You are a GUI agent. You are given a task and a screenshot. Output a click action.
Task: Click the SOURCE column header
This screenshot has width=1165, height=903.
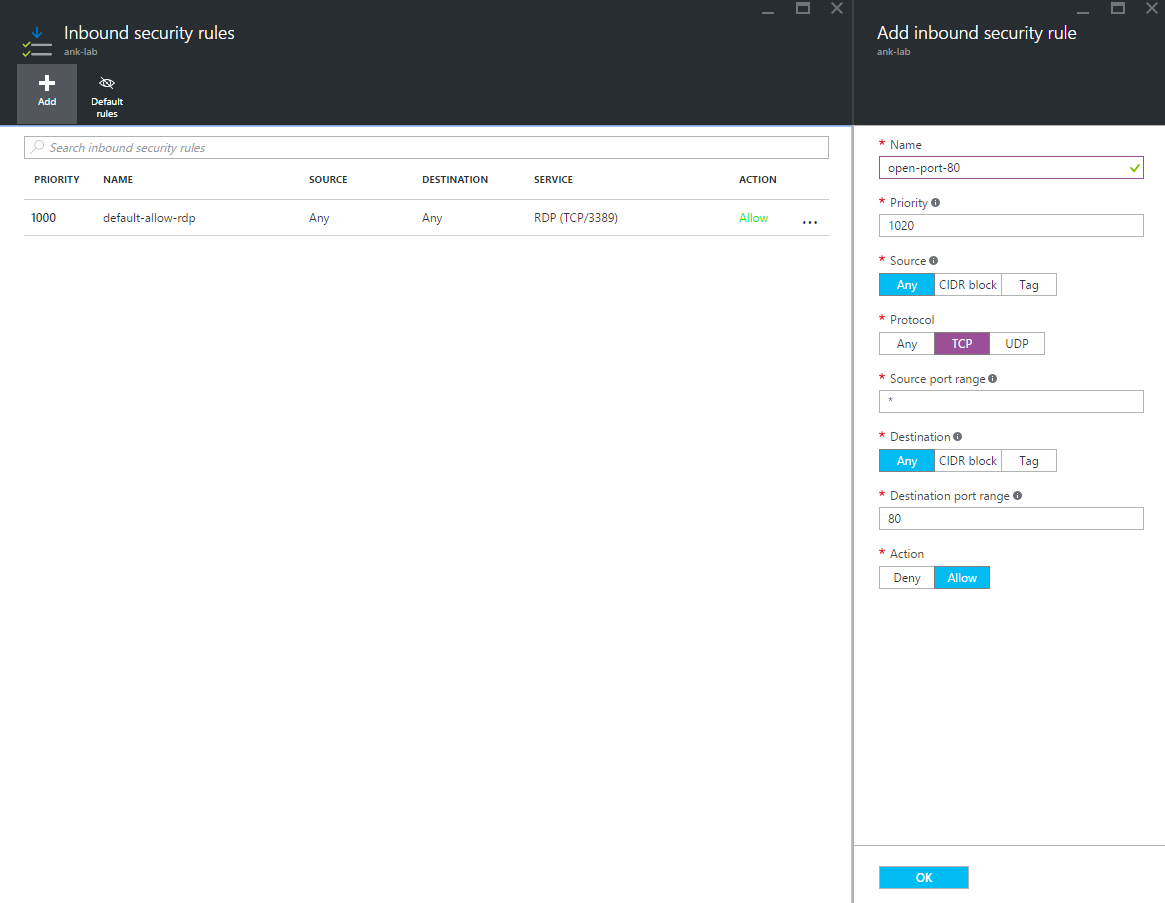(x=328, y=179)
